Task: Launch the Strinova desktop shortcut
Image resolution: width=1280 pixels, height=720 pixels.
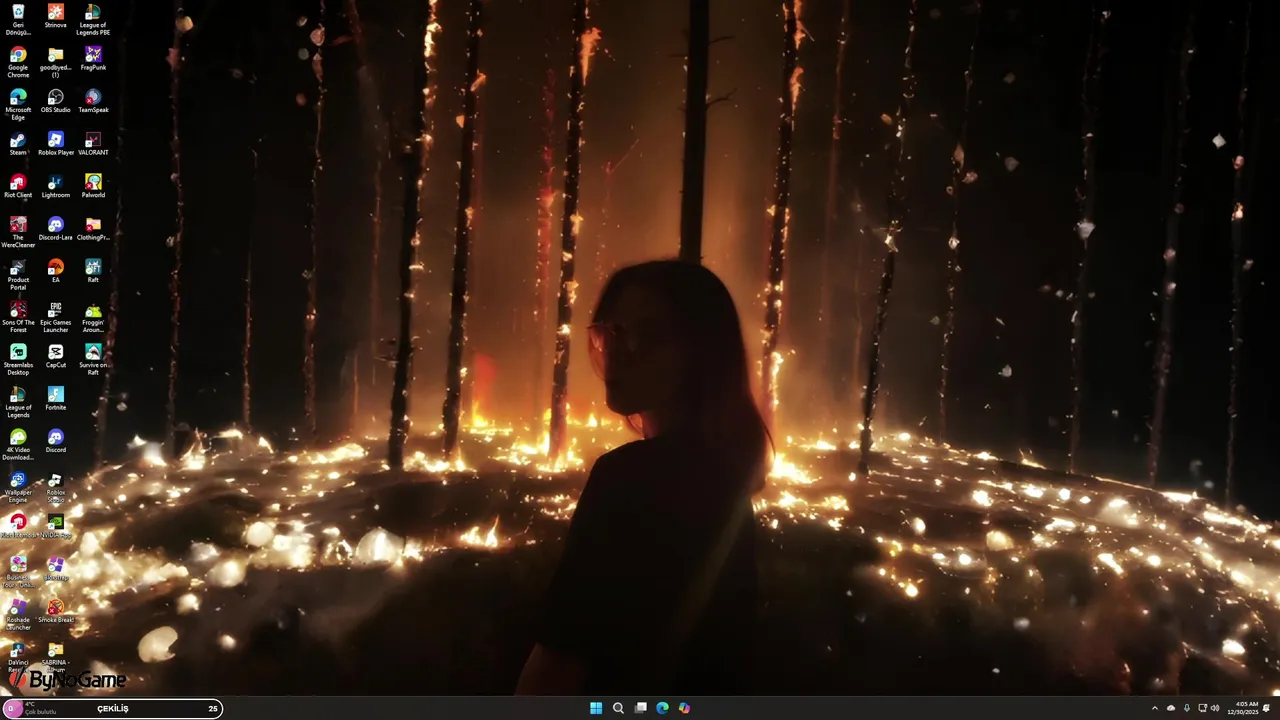Action: tap(55, 16)
